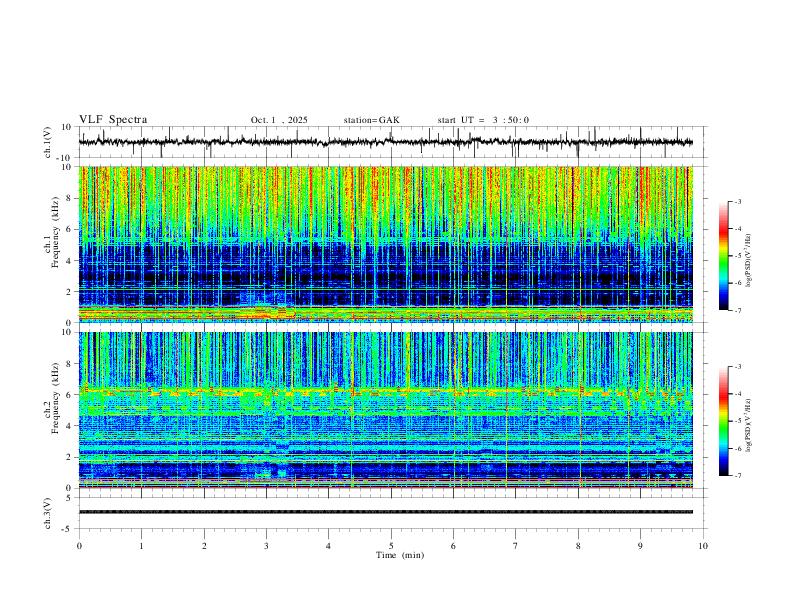Click the "9" tick on the Time axis
Image resolution: width=792 pixels, height=612 pixels.
click(640, 546)
